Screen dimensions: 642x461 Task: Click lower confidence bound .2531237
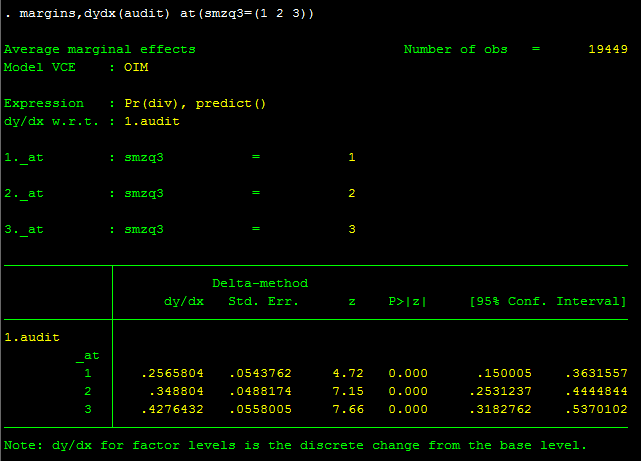tap(500, 391)
